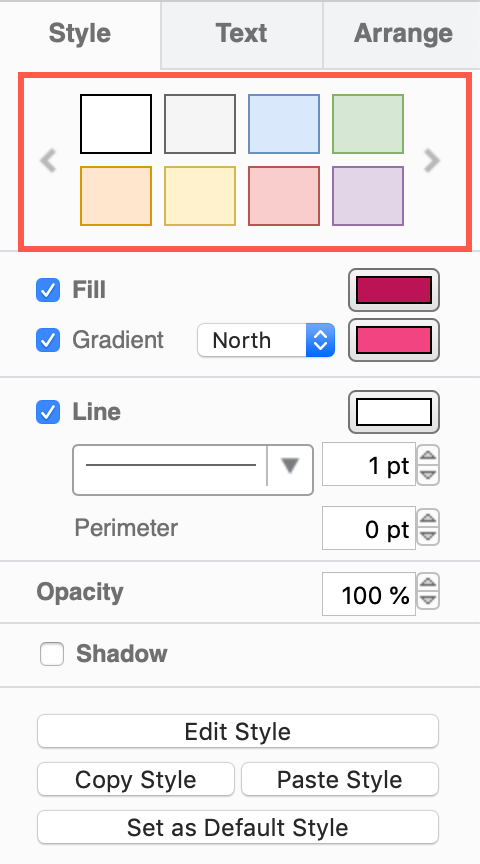Screen dimensions: 480x864
Task: Enable the Shadow checkbox
Action: [52, 654]
